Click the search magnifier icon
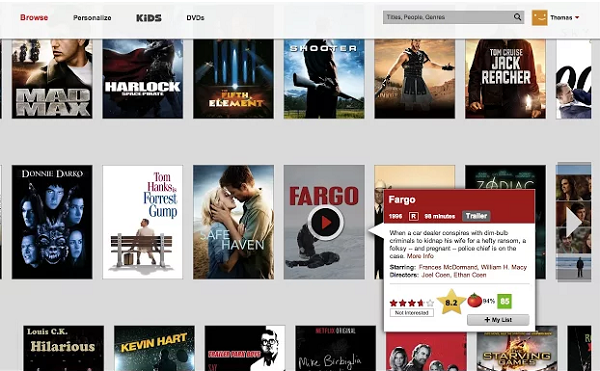The image size is (600, 371). tap(517, 17)
